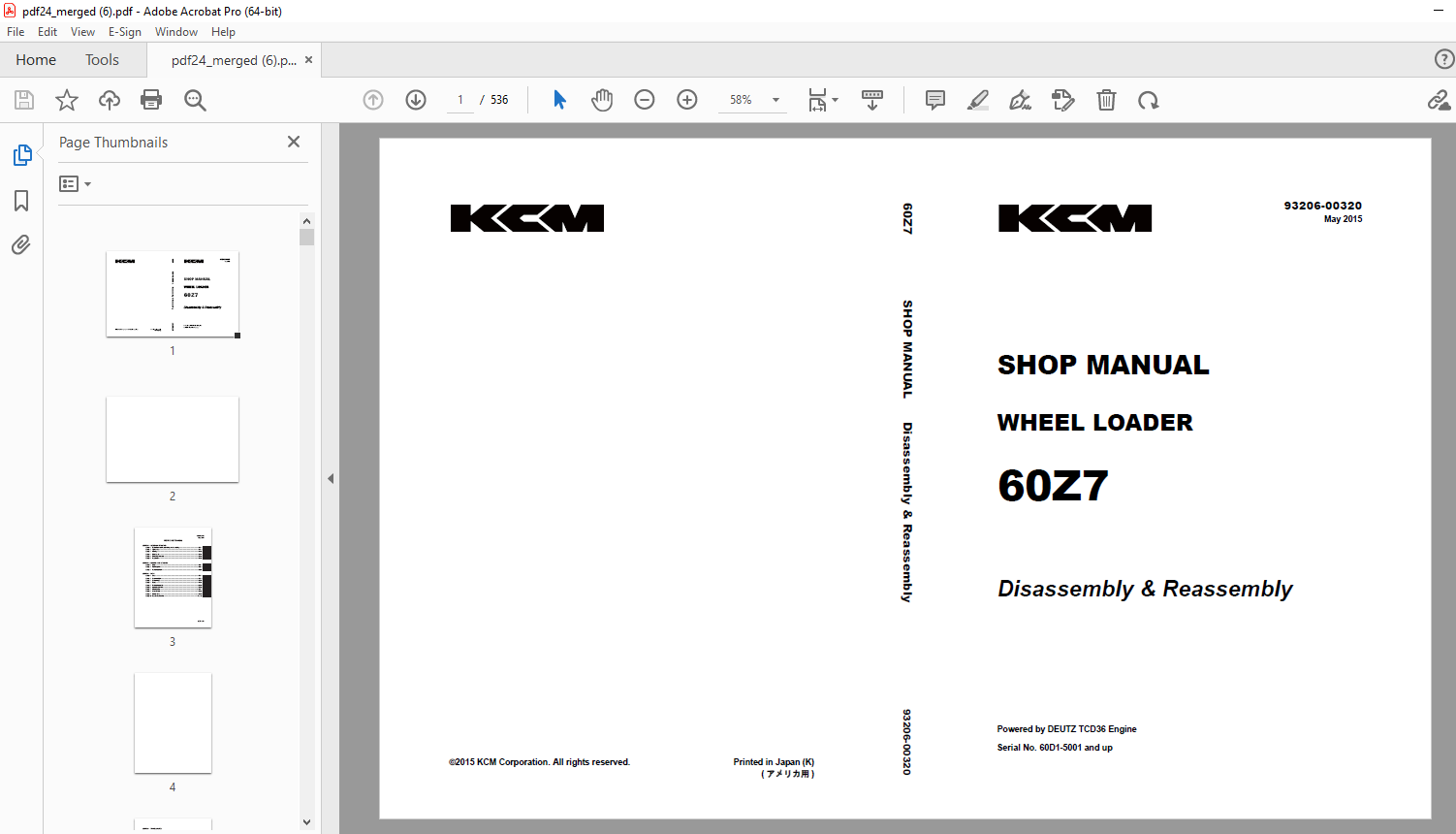Expand fit page dropdown arrow

click(x=835, y=100)
